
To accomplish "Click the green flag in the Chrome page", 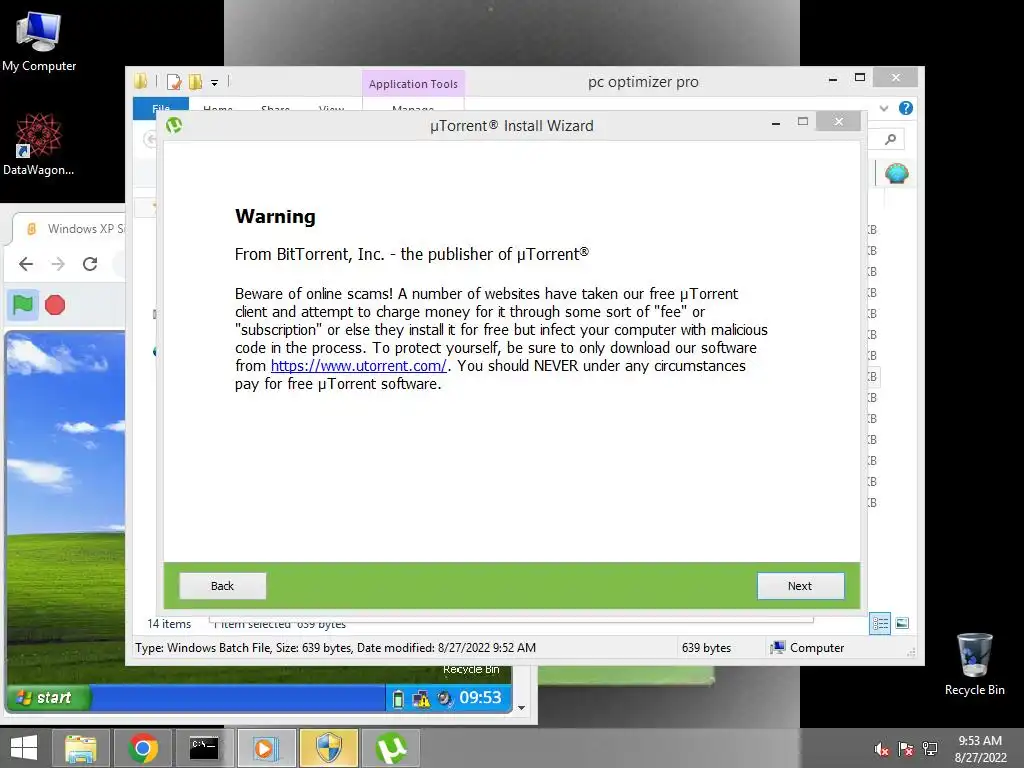I will 23,305.
